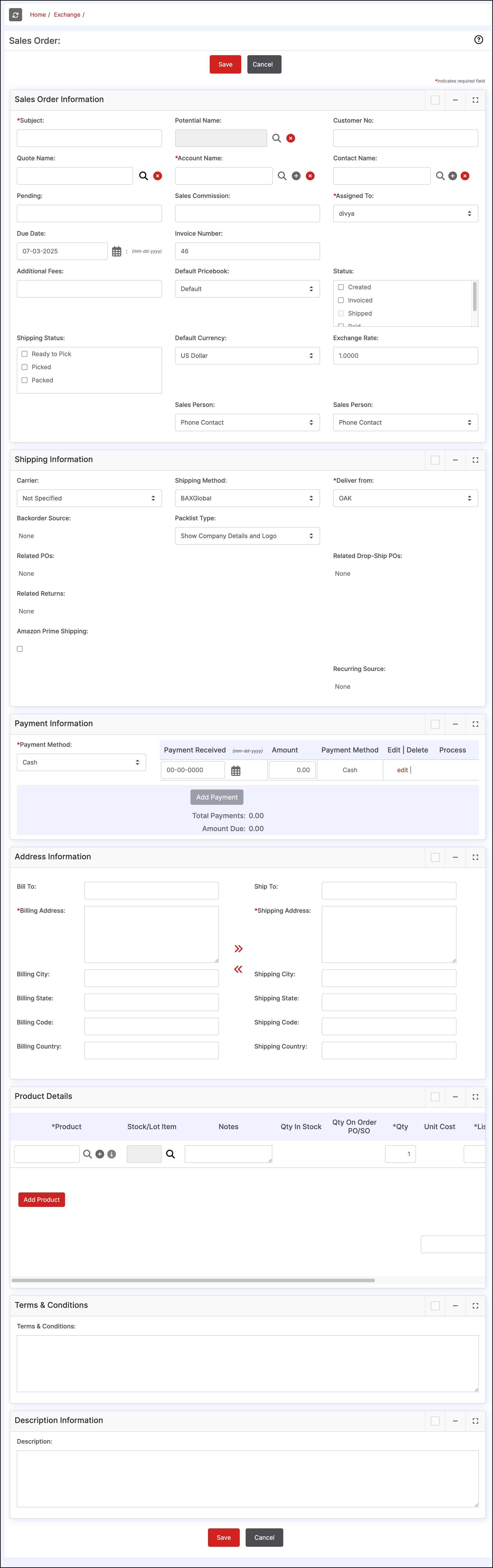Focus the Subject input field

coord(90,138)
